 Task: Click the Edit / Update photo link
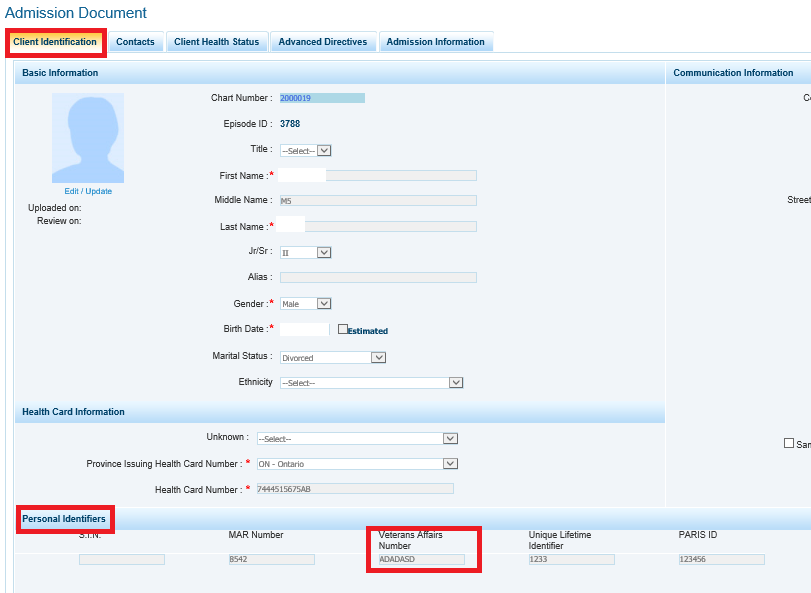[x=88, y=191]
